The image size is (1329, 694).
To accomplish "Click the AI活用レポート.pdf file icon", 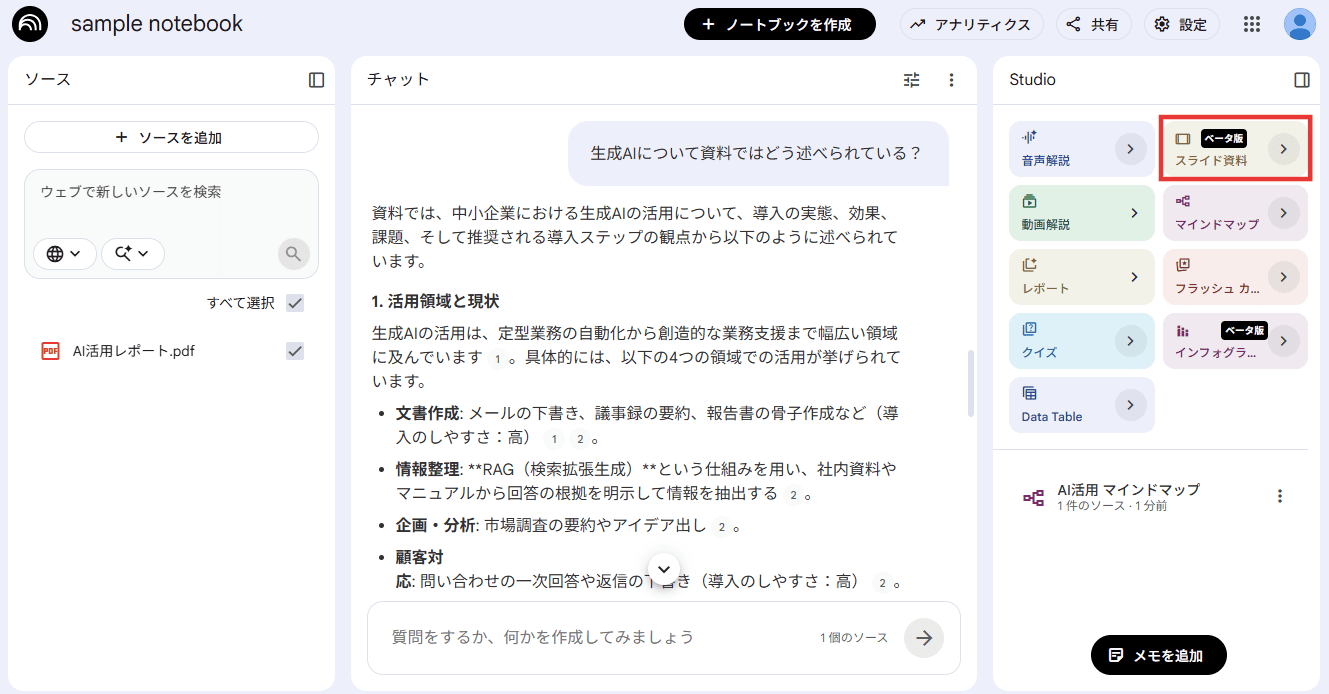I will 50,351.
